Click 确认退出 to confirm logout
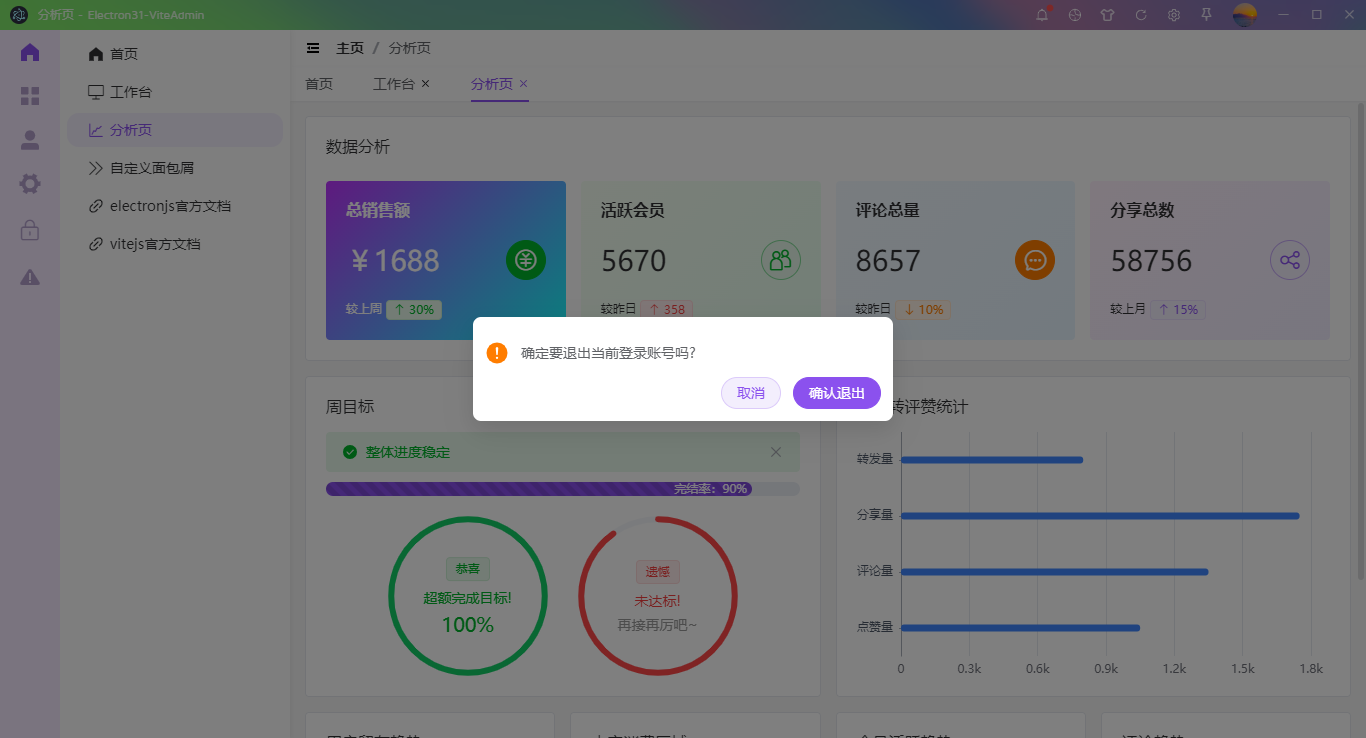The image size is (1366, 738). (837, 393)
